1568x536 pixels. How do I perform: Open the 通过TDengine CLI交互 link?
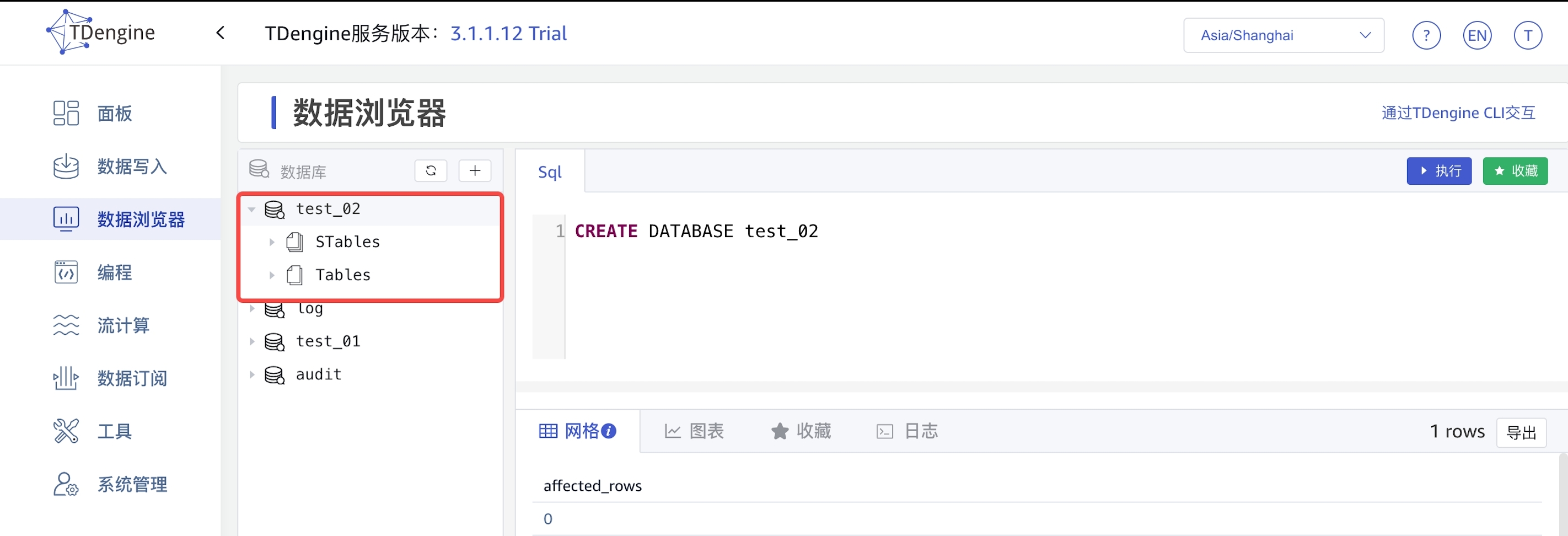click(1458, 113)
